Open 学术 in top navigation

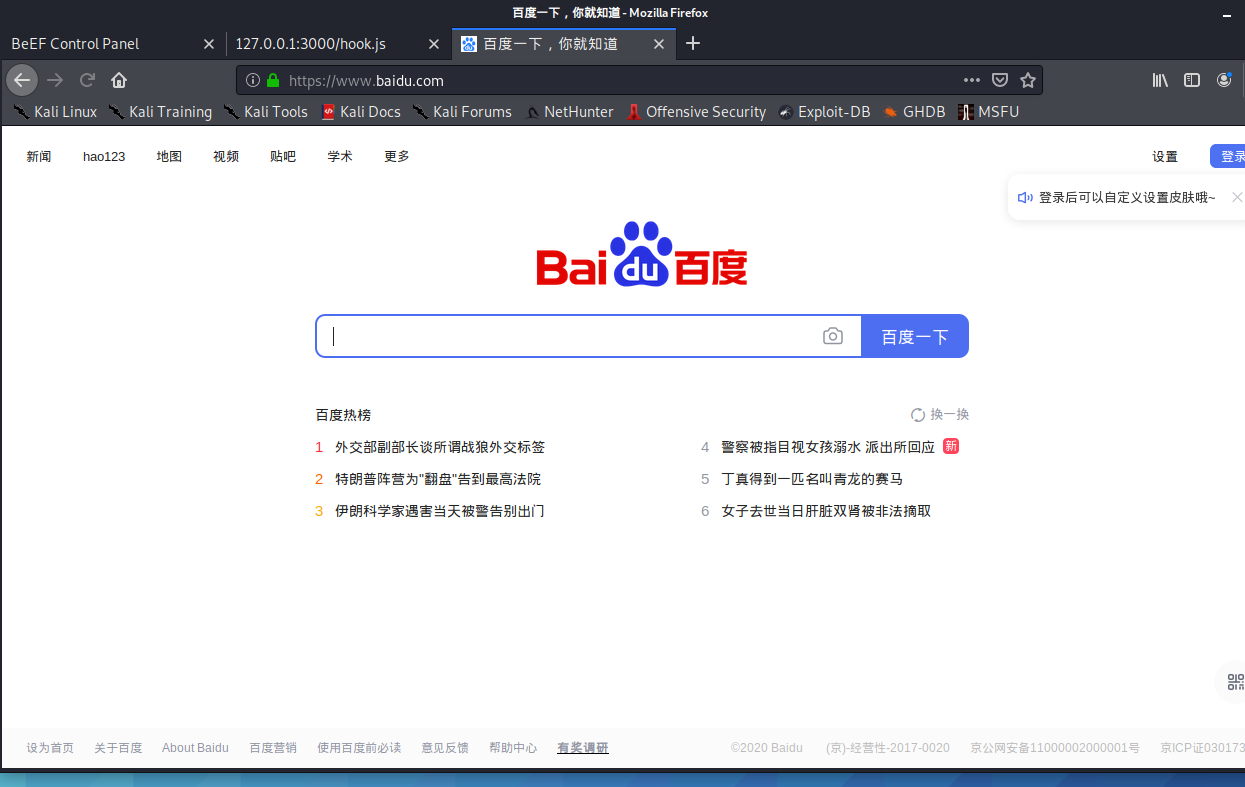(x=340, y=157)
